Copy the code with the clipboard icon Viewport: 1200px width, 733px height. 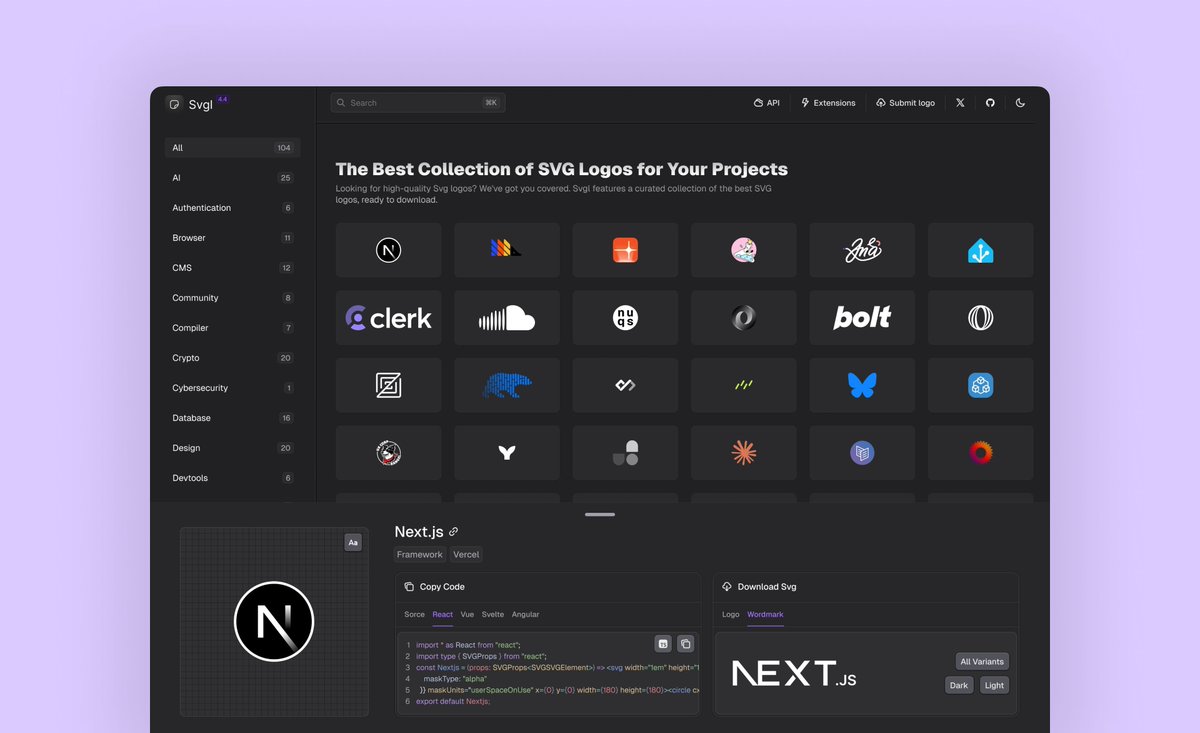685,644
